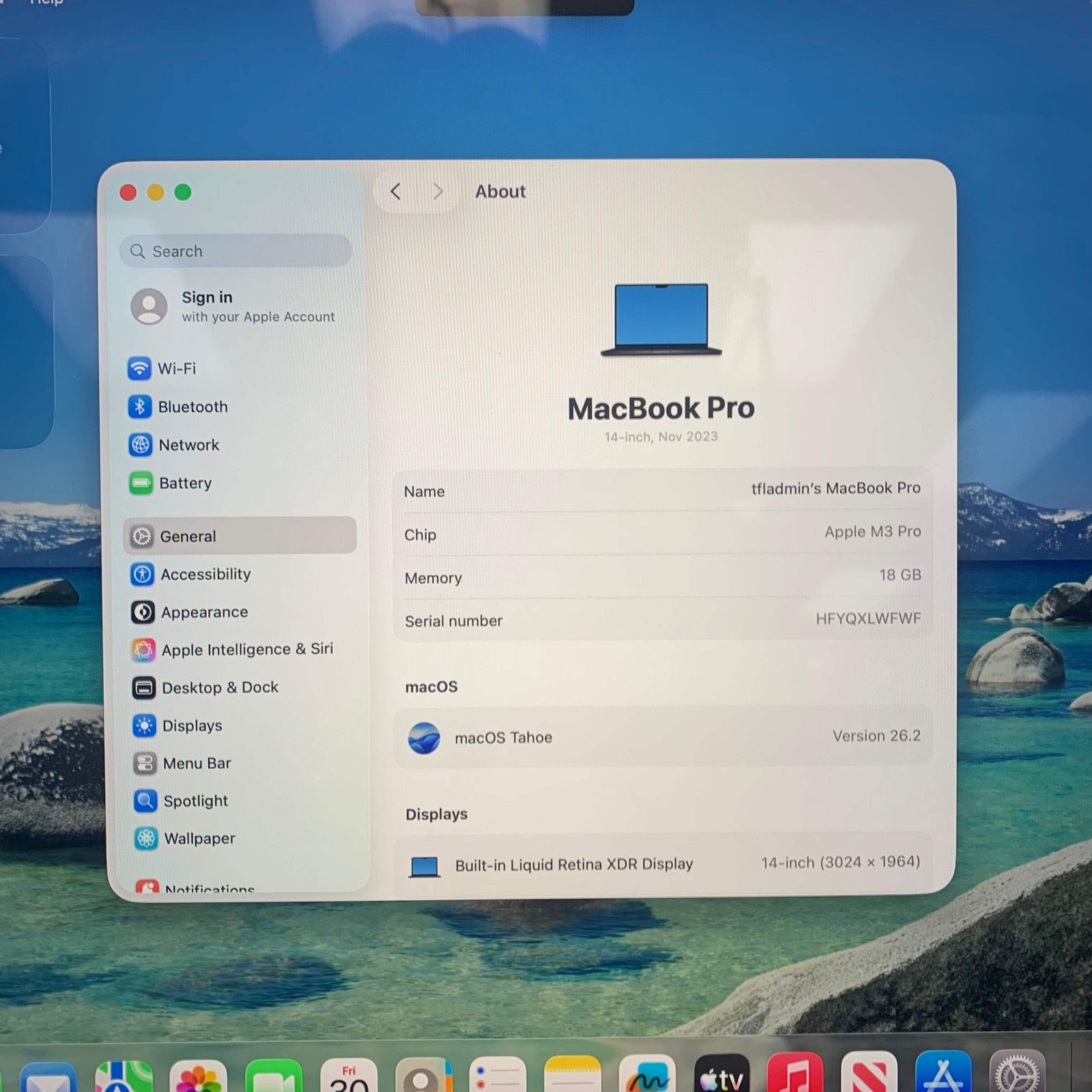Select Displays in the sidebar

coord(177,725)
